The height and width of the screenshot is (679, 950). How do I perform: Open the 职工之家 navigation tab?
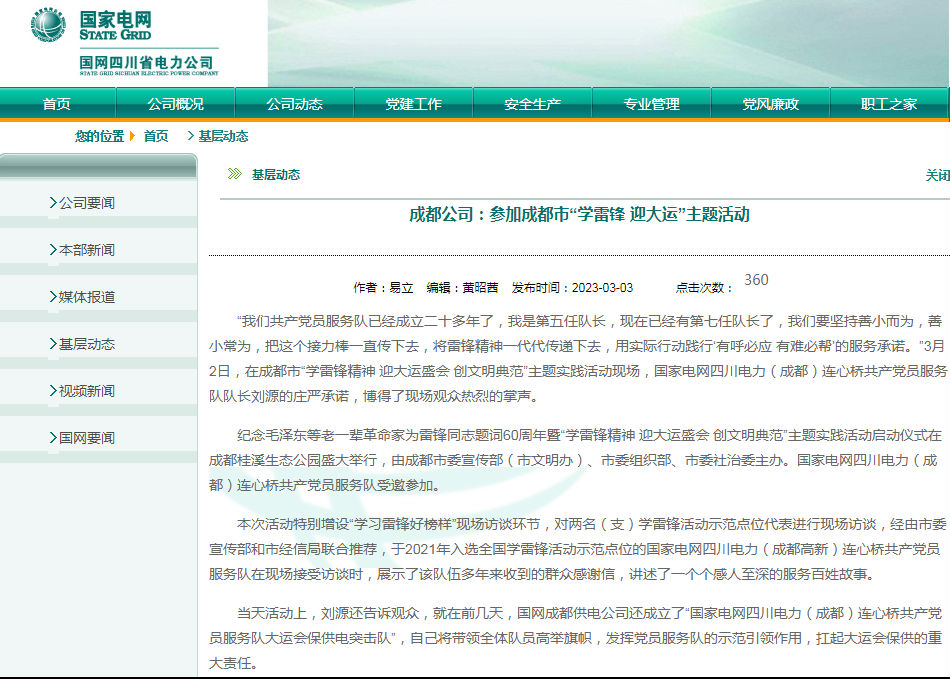click(x=889, y=104)
